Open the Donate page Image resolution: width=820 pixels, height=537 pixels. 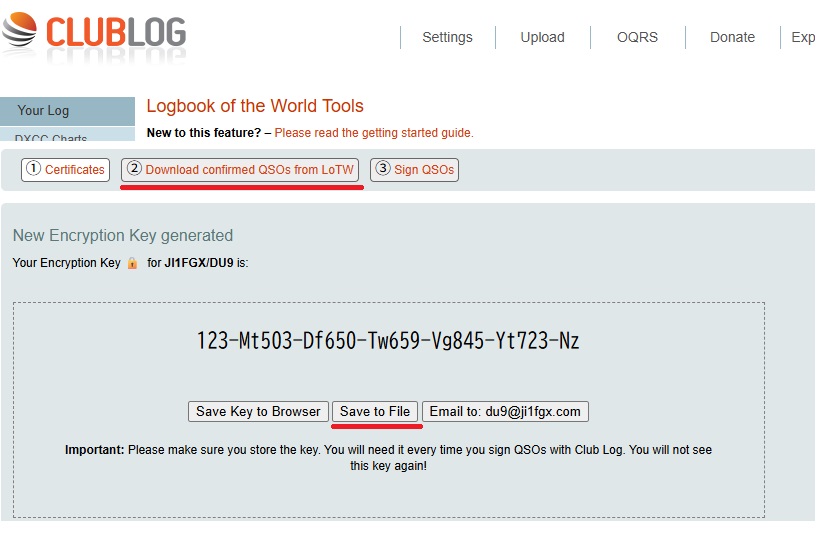click(x=732, y=37)
